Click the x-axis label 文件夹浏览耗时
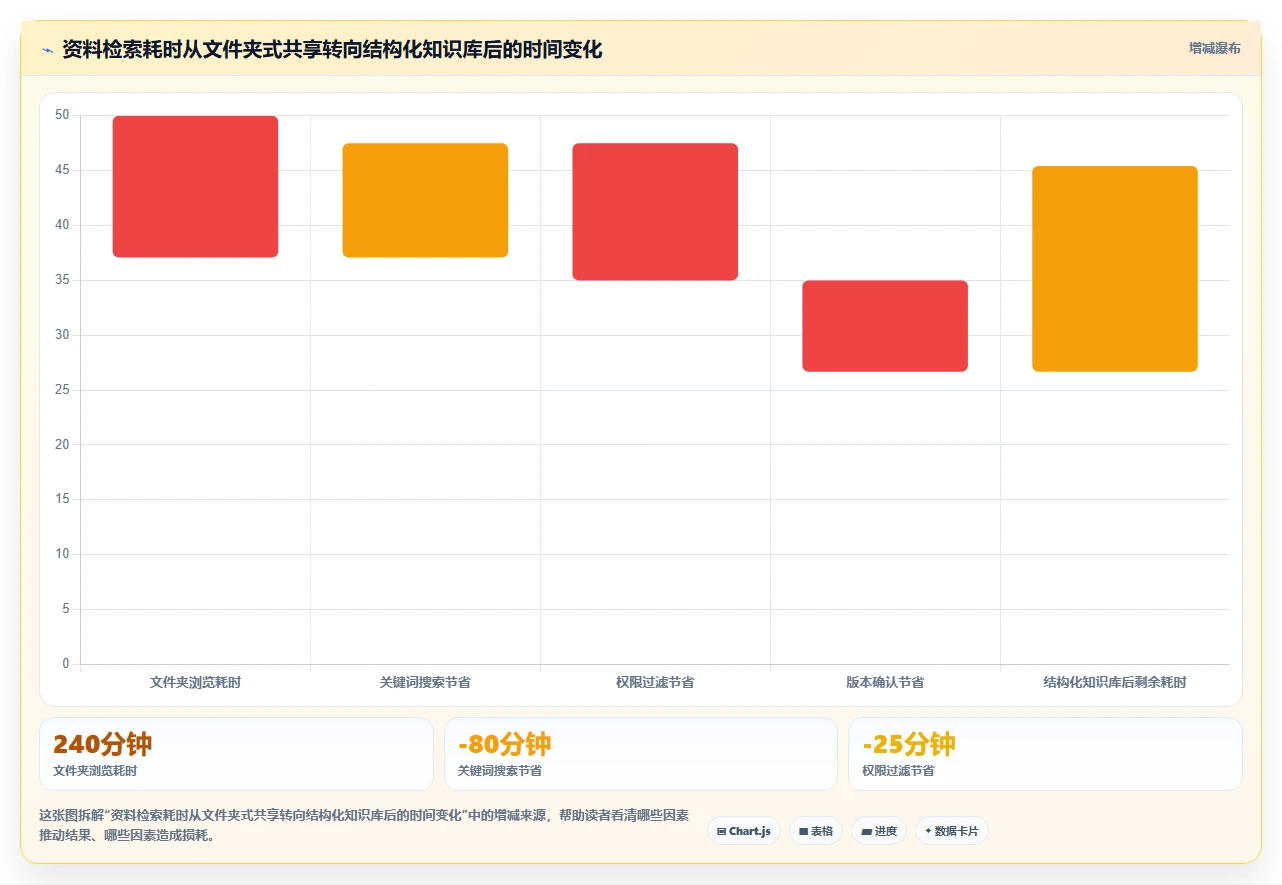Viewport: 1282px width, 885px height. 195,682
